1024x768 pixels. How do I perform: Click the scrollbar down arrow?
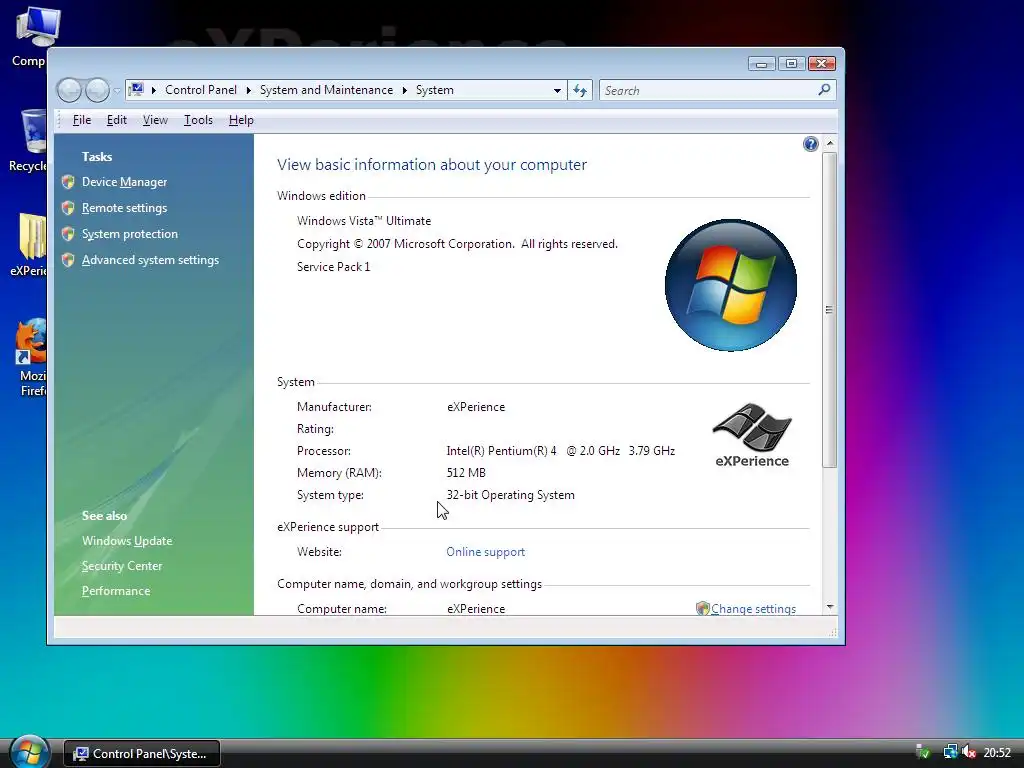829,607
